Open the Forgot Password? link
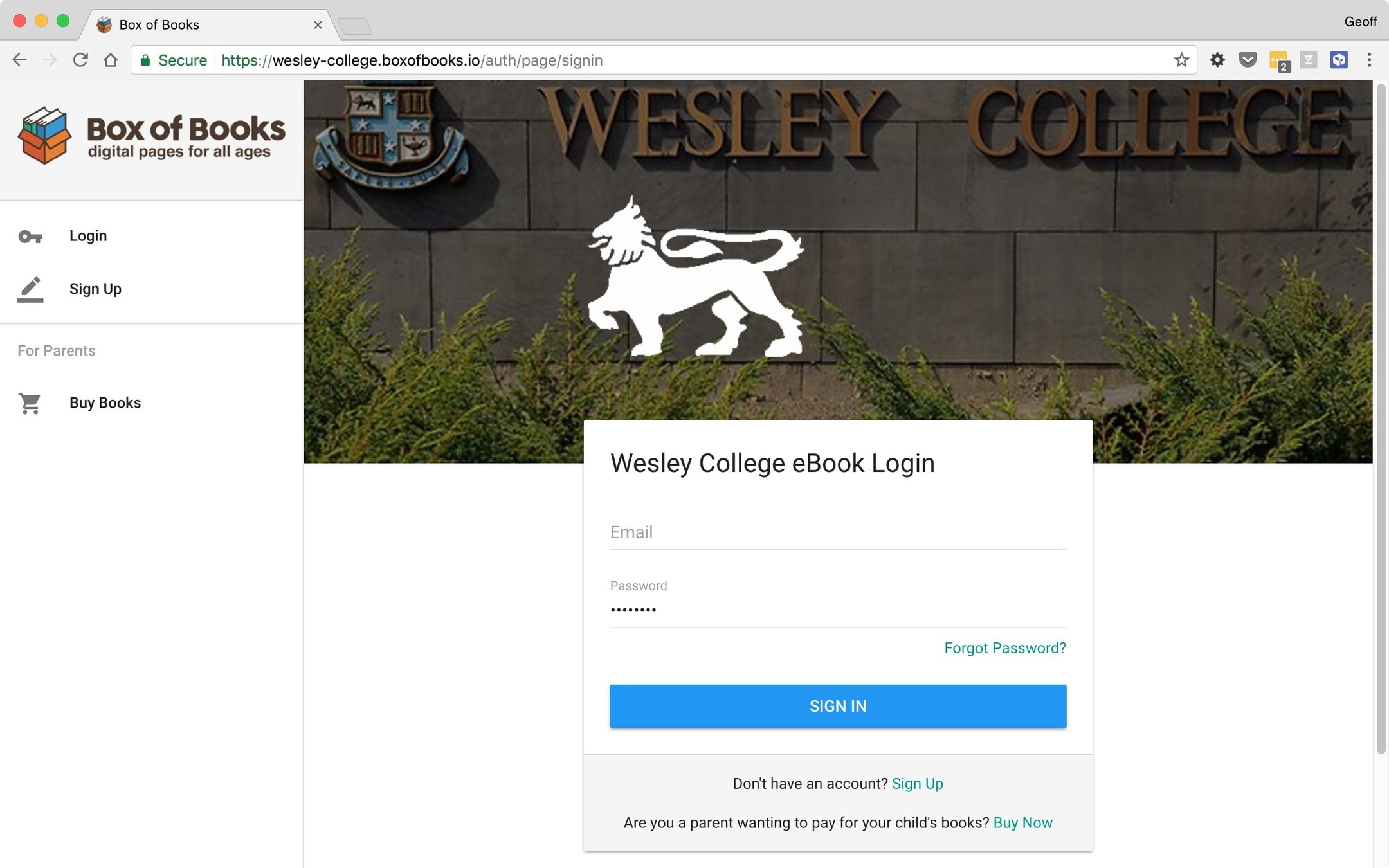This screenshot has height=868, width=1389. [x=1004, y=648]
